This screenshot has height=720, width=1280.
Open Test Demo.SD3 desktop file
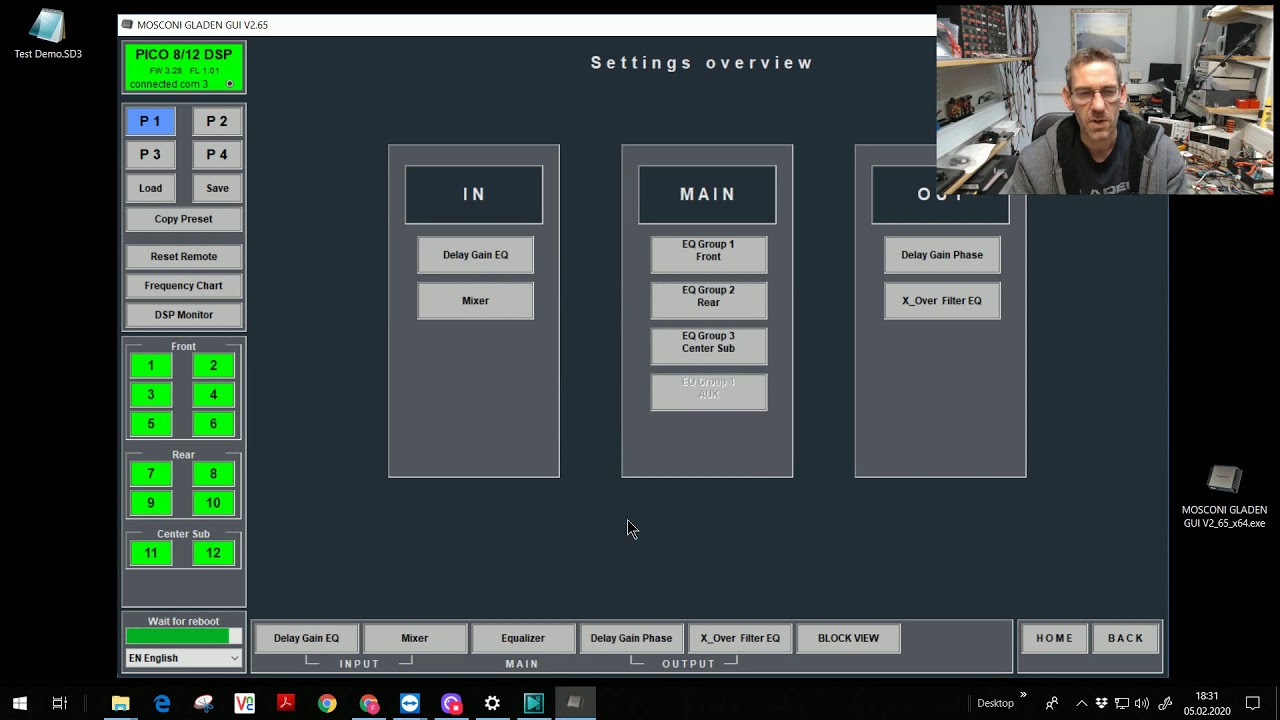(47, 35)
